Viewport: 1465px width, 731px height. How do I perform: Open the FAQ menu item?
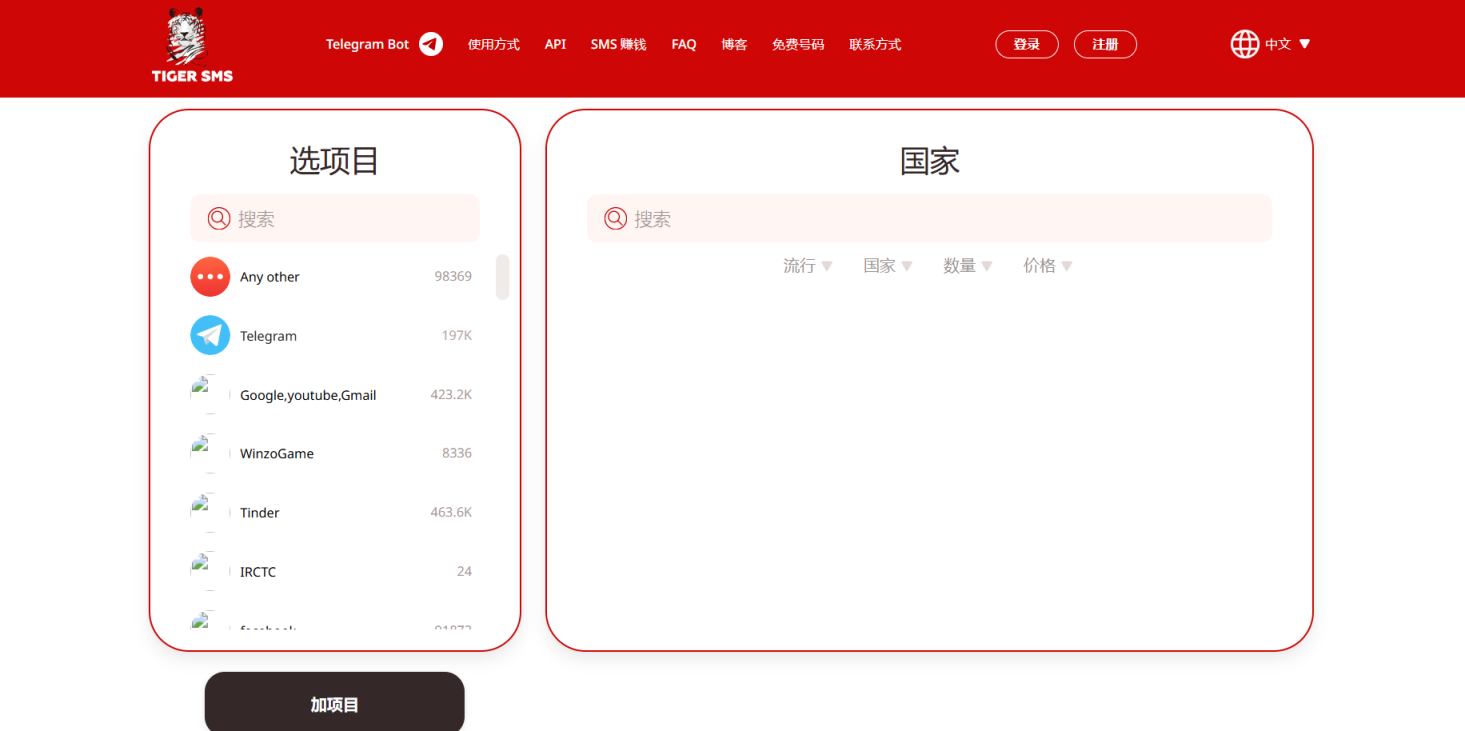(x=684, y=45)
